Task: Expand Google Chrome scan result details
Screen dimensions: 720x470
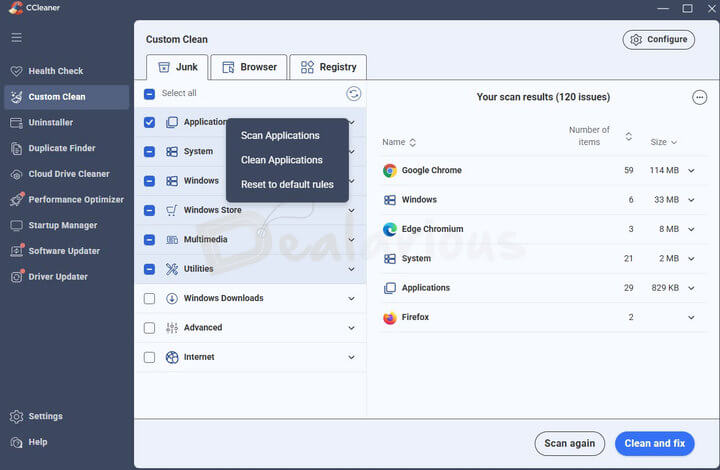Action: (x=691, y=171)
